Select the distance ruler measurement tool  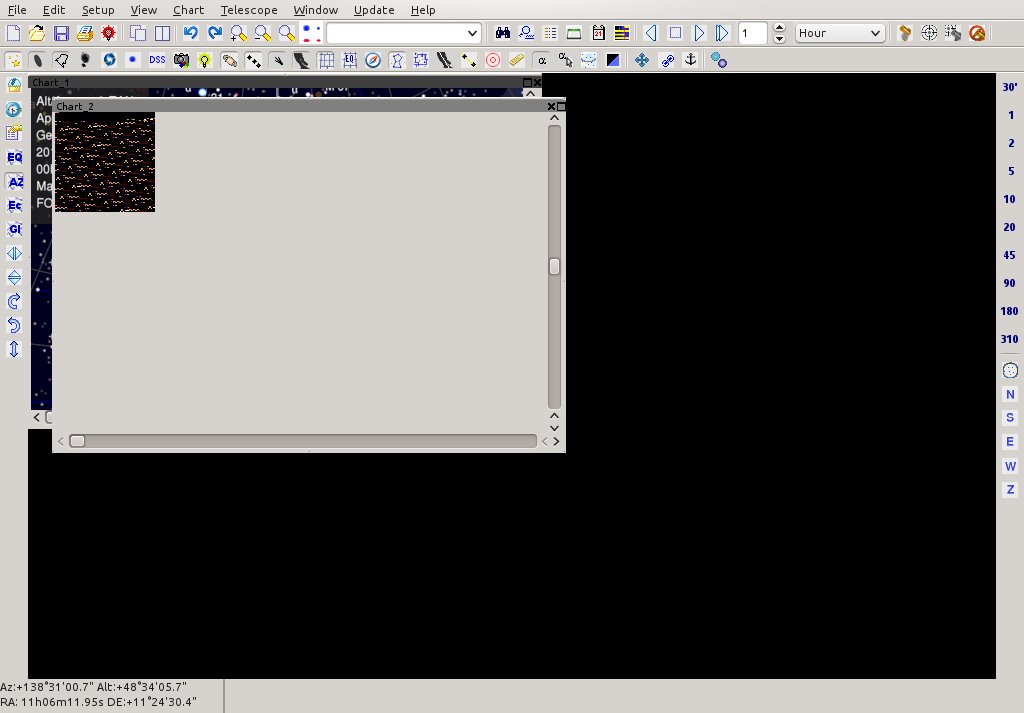(517, 60)
